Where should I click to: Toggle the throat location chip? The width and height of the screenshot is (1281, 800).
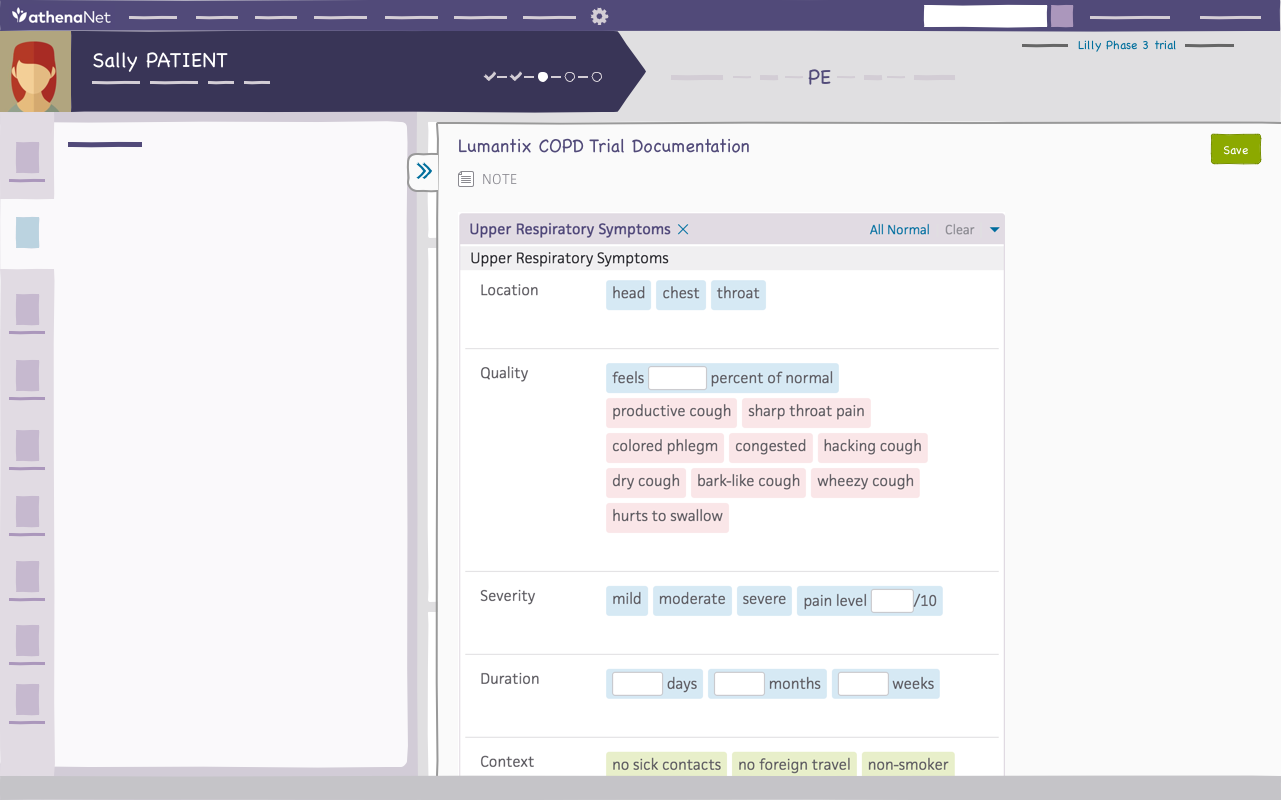(738, 294)
